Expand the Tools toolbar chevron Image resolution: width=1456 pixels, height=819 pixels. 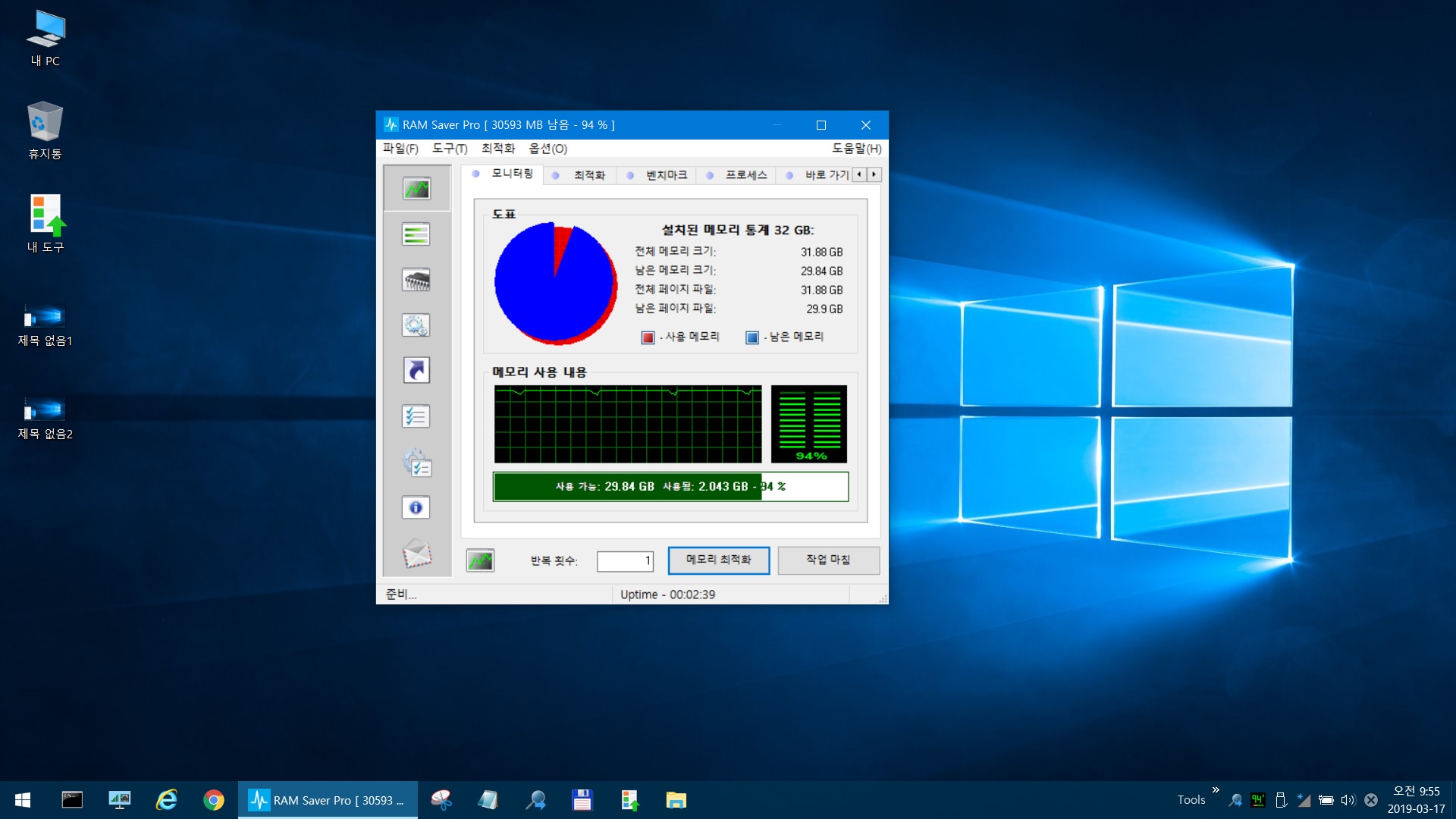coord(1216,790)
